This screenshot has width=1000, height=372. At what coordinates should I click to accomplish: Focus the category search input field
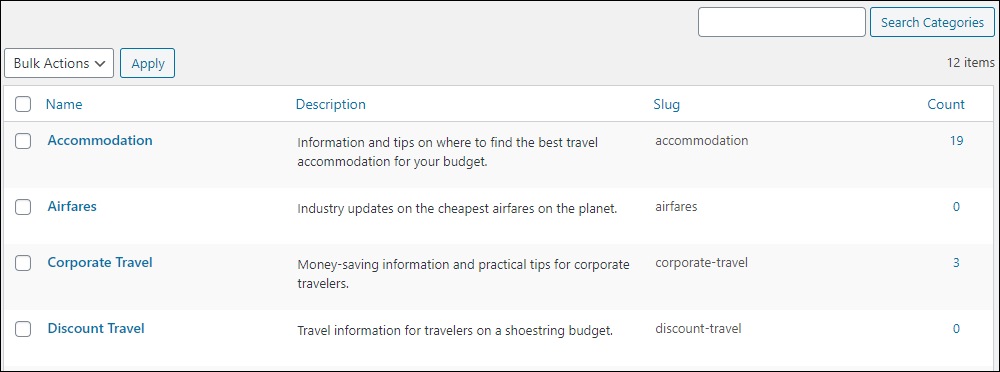[781, 22]
